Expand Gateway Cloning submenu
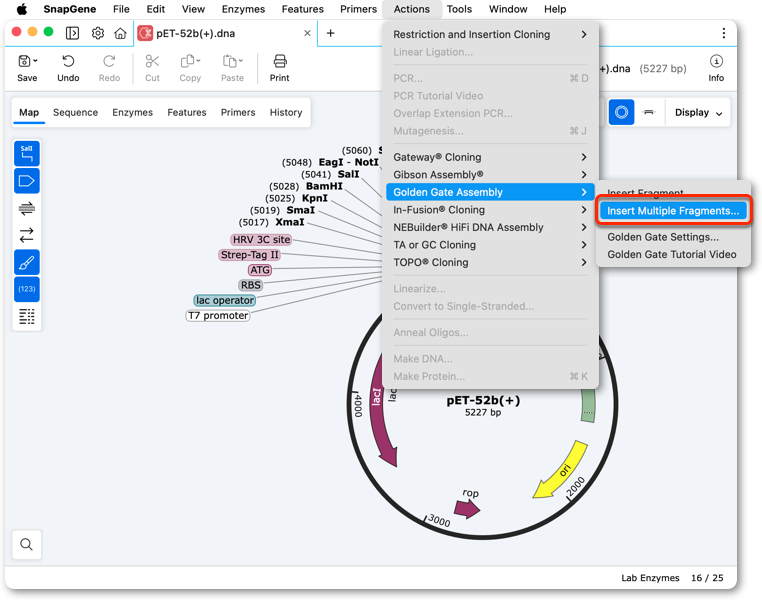762x600 pixels. tap(490, 157)
